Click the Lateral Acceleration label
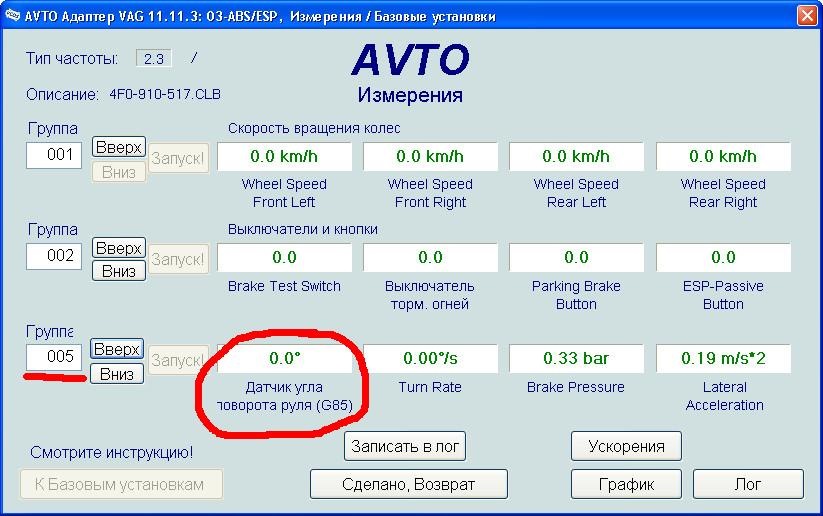This screenshot has height=516, width=823. [x=724, y=396]
